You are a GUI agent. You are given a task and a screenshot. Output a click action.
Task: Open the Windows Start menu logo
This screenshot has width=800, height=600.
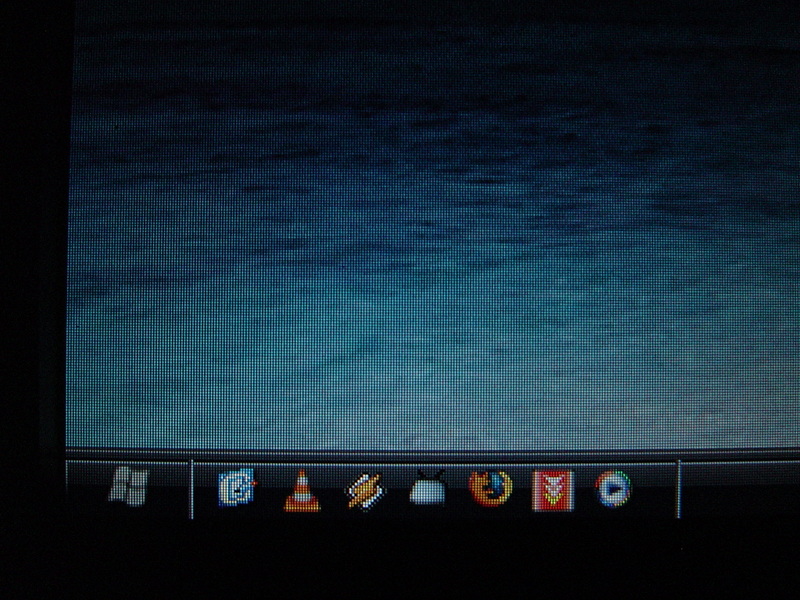tap(129, 487)
